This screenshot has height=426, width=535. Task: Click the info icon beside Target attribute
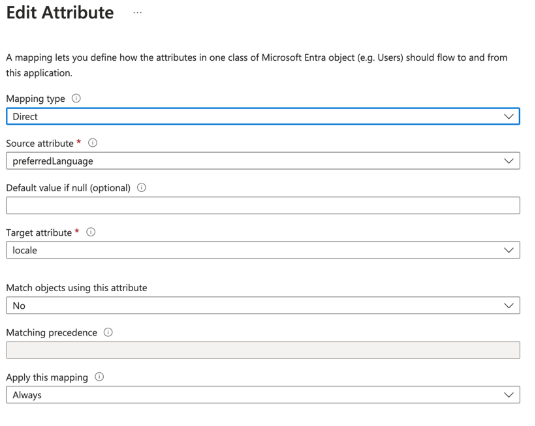coord(91,232)
